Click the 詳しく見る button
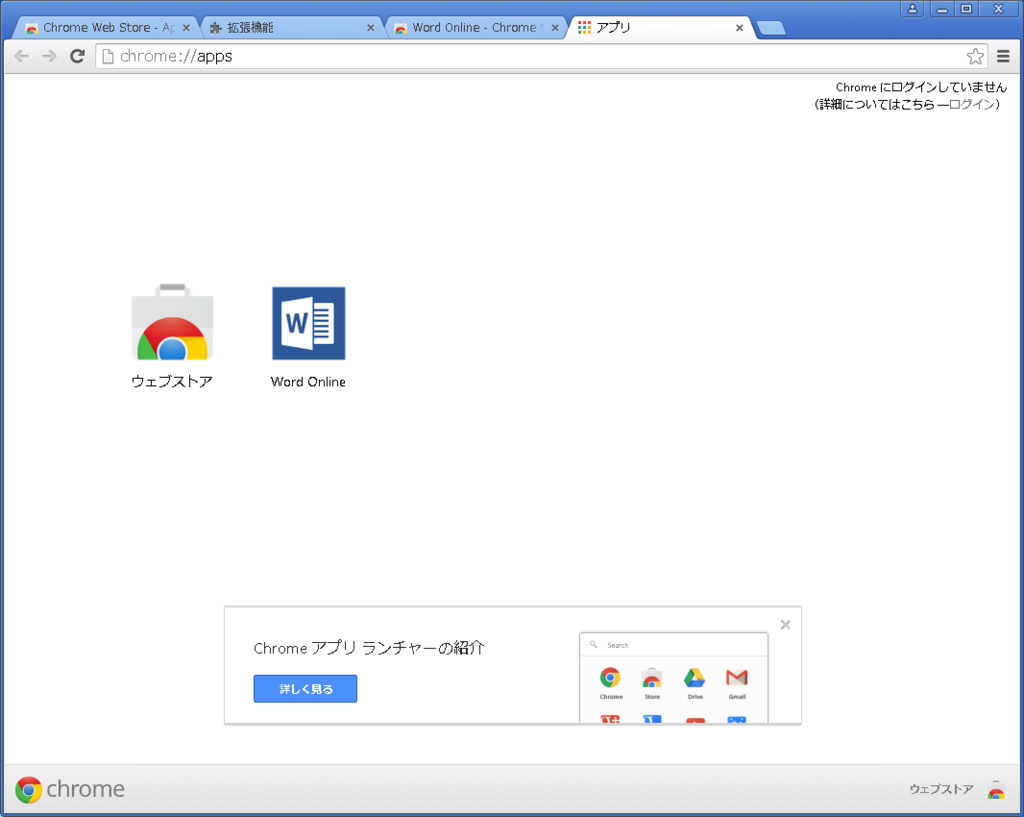Screen dimensions: 1024x817 pos(305,688)
